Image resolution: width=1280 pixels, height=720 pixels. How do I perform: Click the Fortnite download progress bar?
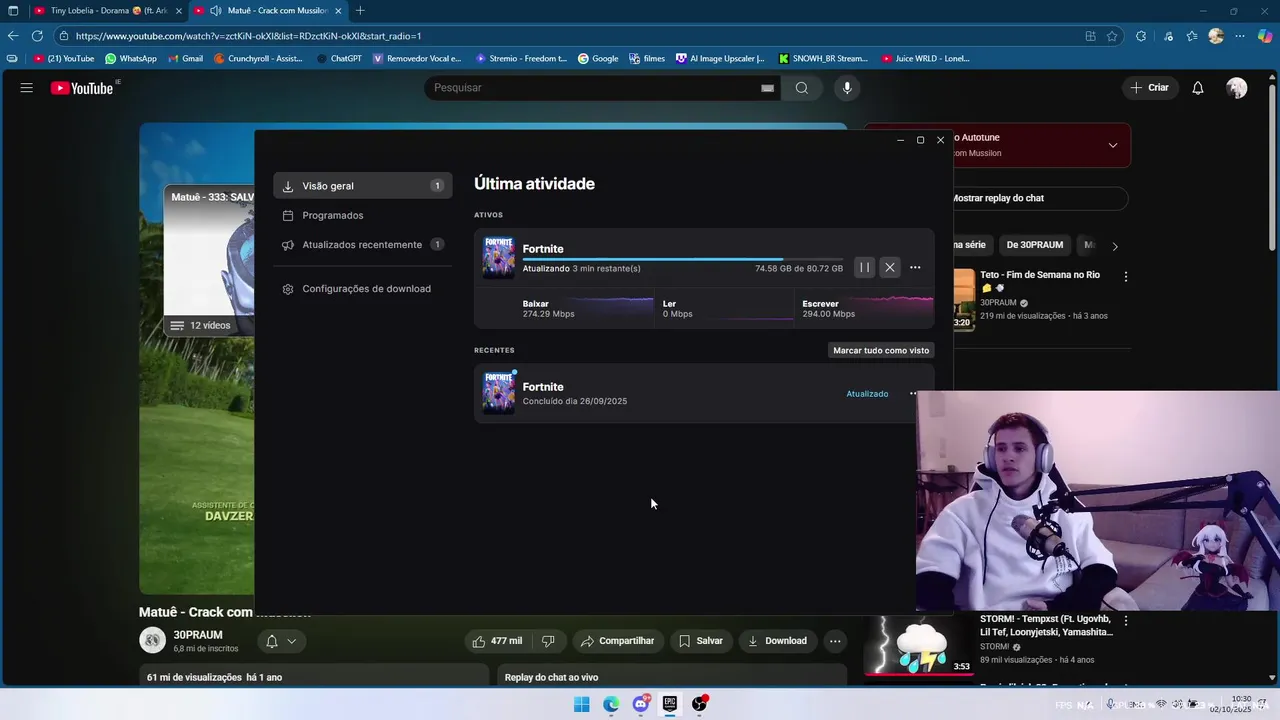682,260
